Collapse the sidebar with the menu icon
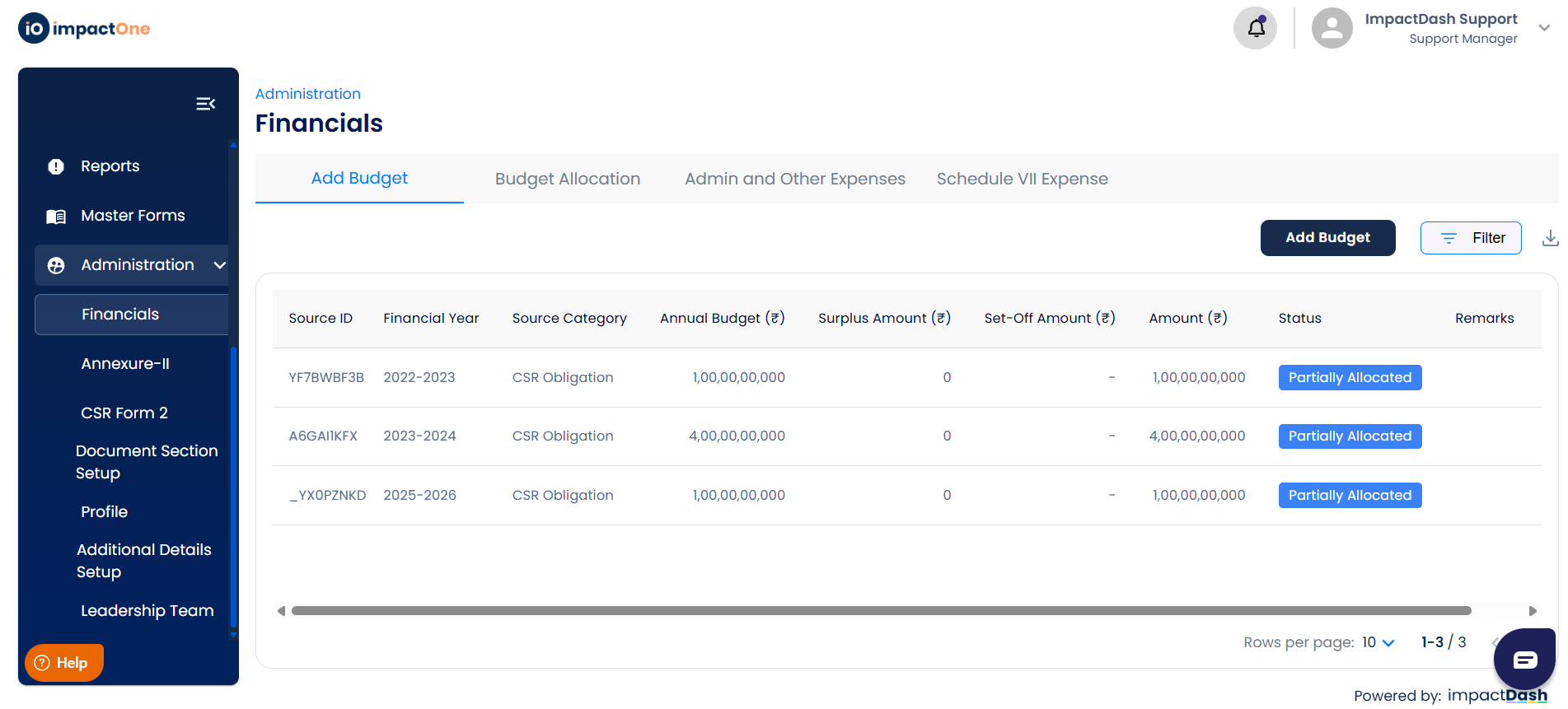Image resolution: width=1568 pixels, height=709 pixels. pos(205,104)
